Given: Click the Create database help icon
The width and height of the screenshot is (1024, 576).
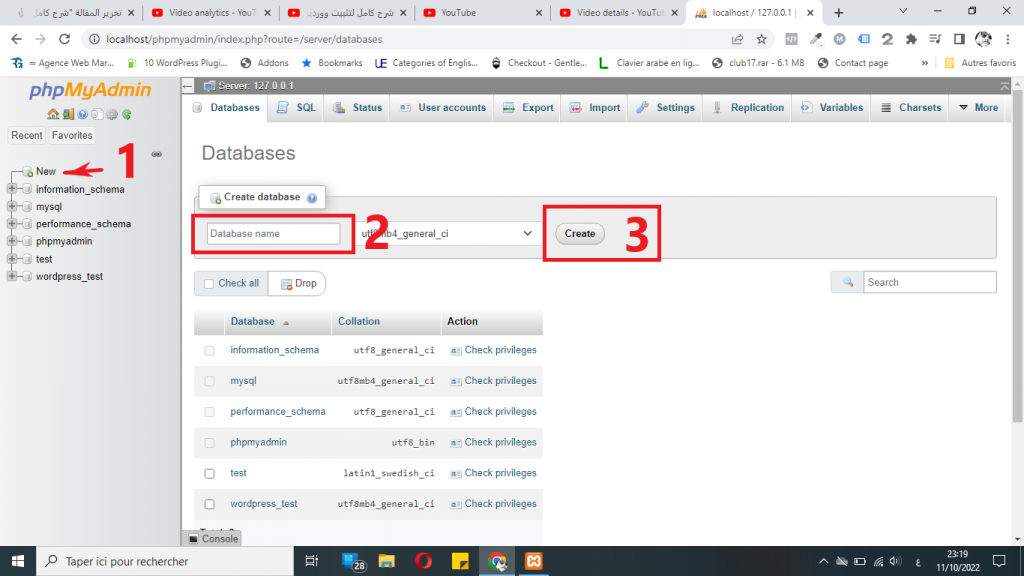Looking at the screenshot, I should (312, 198).
